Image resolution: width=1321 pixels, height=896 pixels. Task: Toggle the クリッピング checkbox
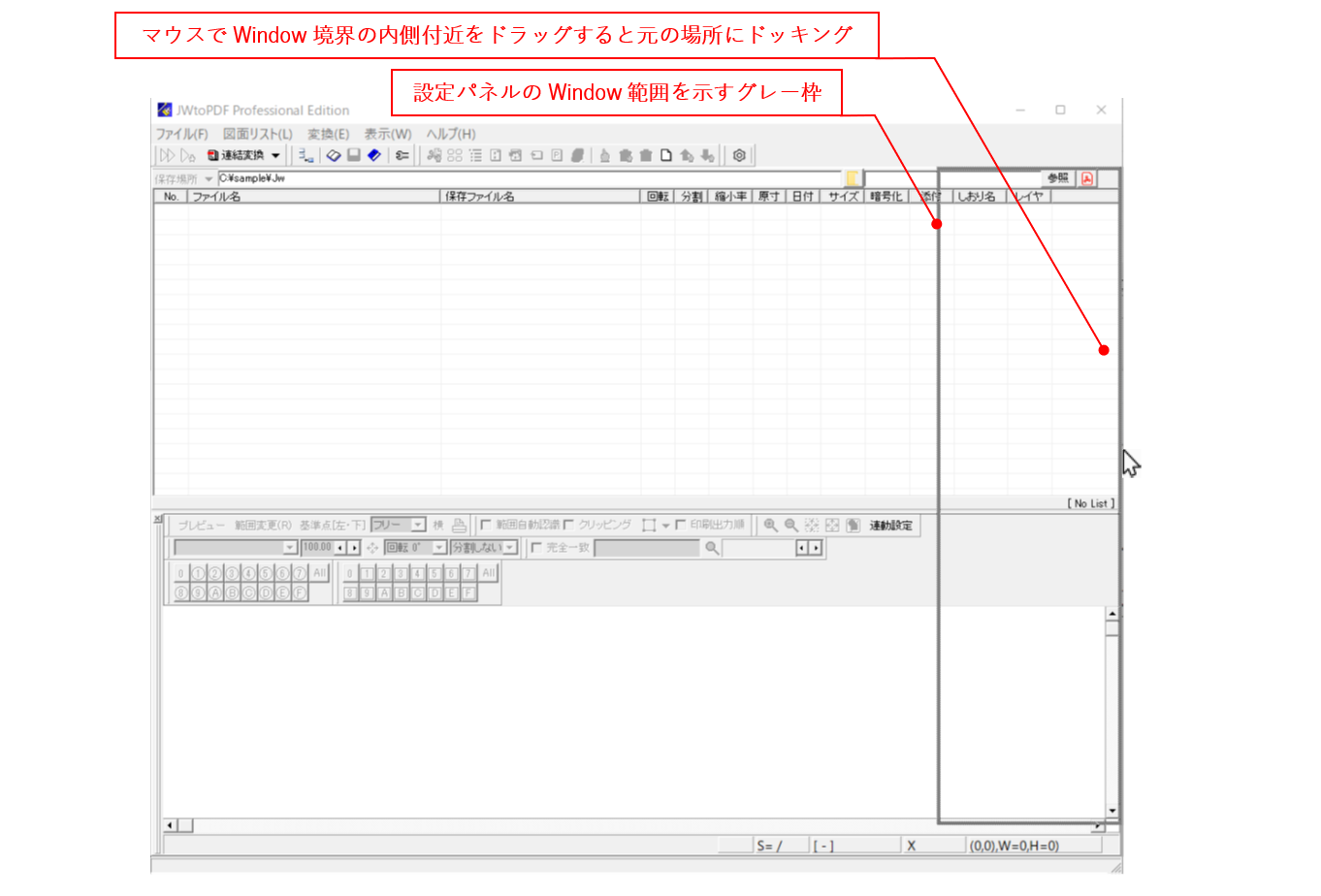(x=569, y=525)
